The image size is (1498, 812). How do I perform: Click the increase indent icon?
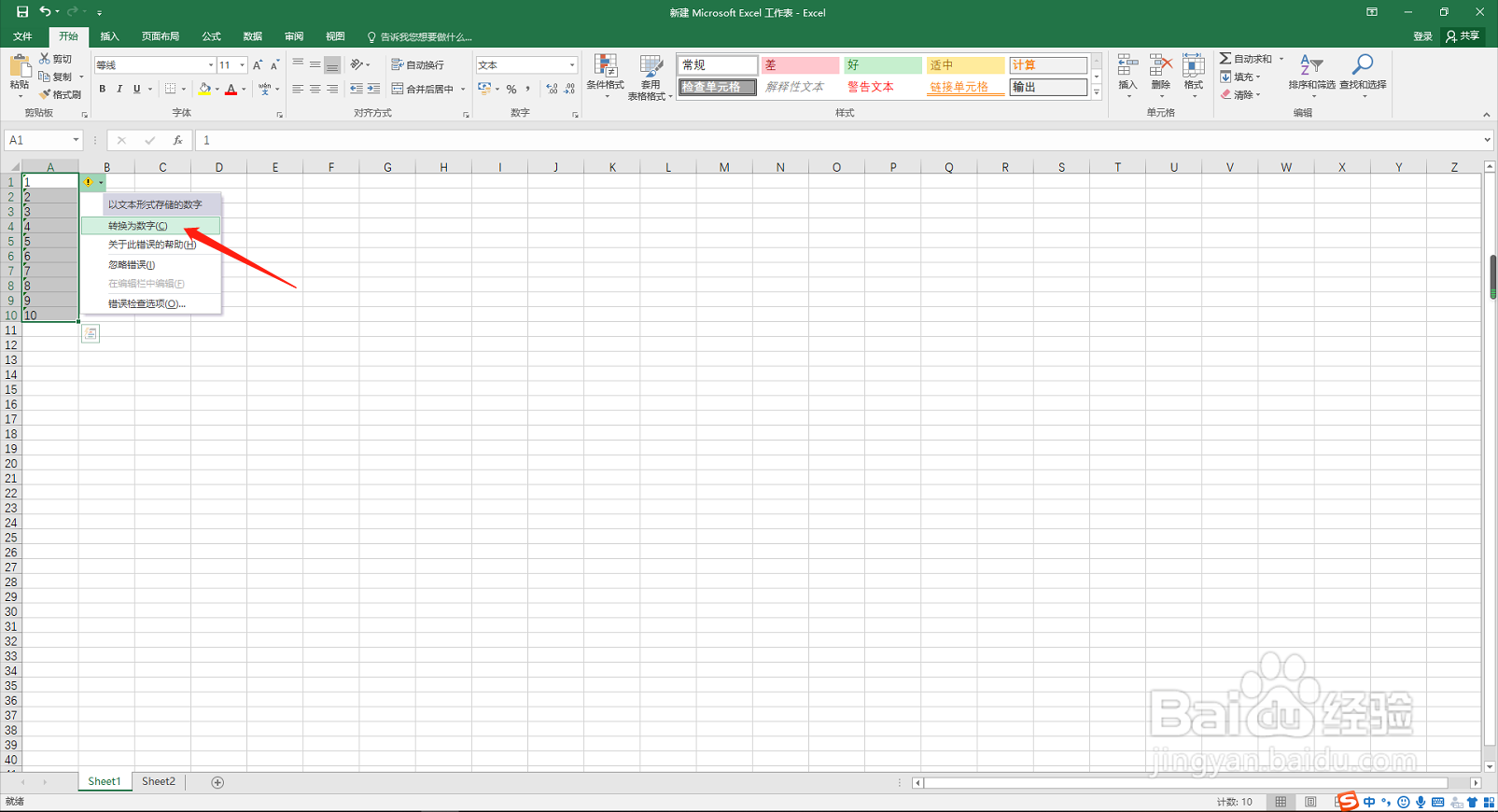point(373,89)
